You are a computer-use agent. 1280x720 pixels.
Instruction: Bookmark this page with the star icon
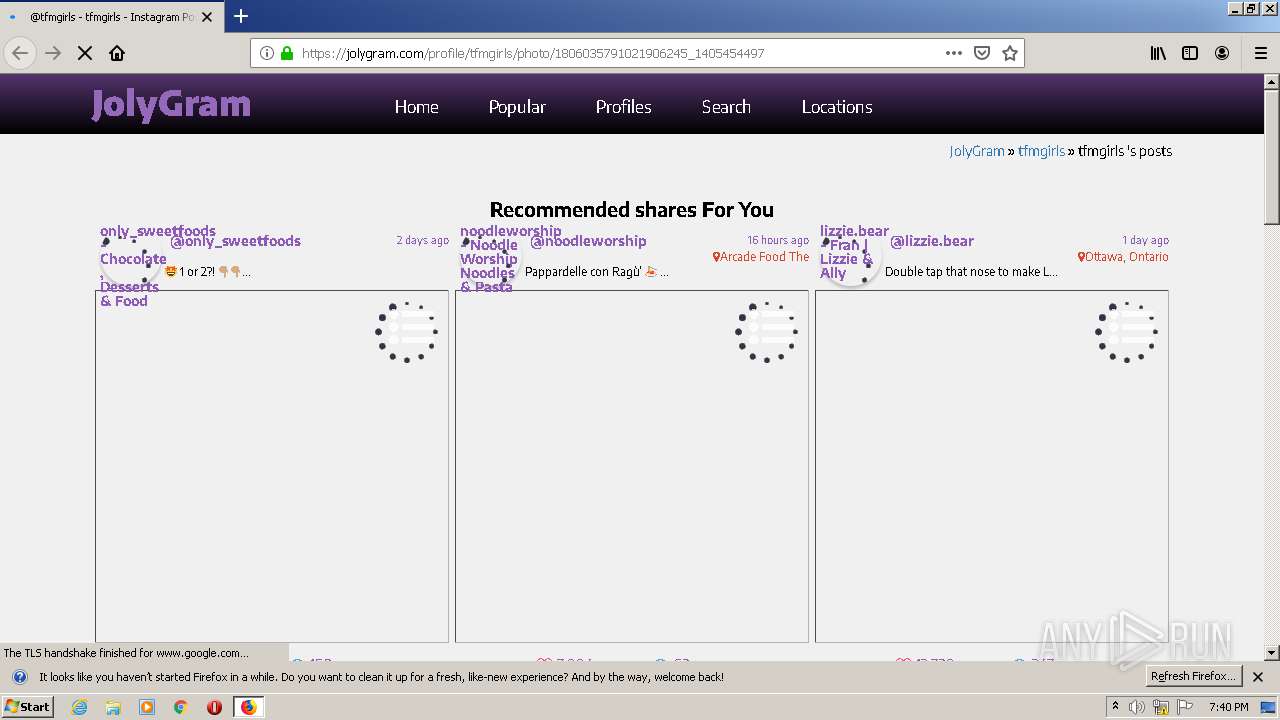pos(1010,53)
